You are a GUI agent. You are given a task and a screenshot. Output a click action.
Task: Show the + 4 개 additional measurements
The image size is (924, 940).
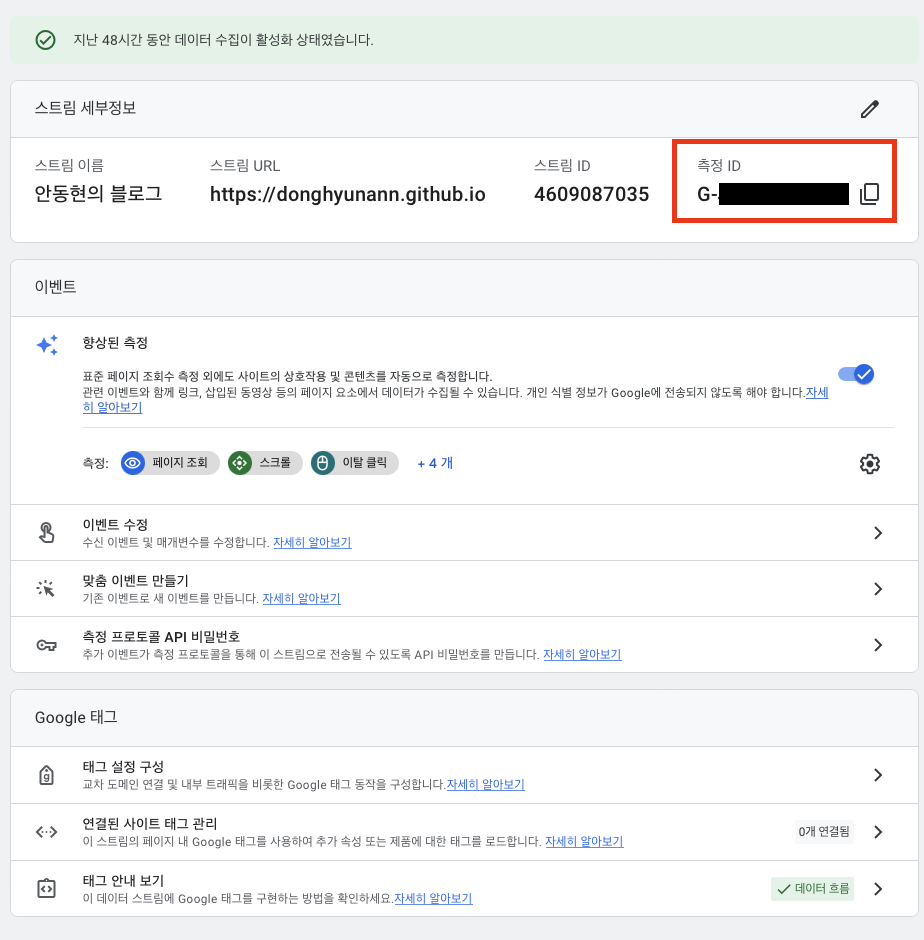click(x=435, y=463)
